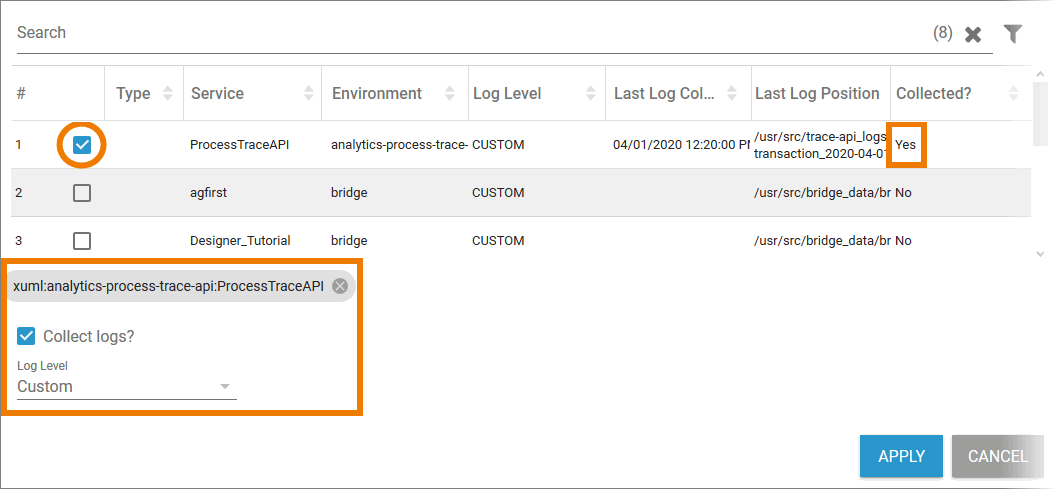Select the agfirst service row
This screenshot has height=489, width=1057.
click(x=210, y=193)
